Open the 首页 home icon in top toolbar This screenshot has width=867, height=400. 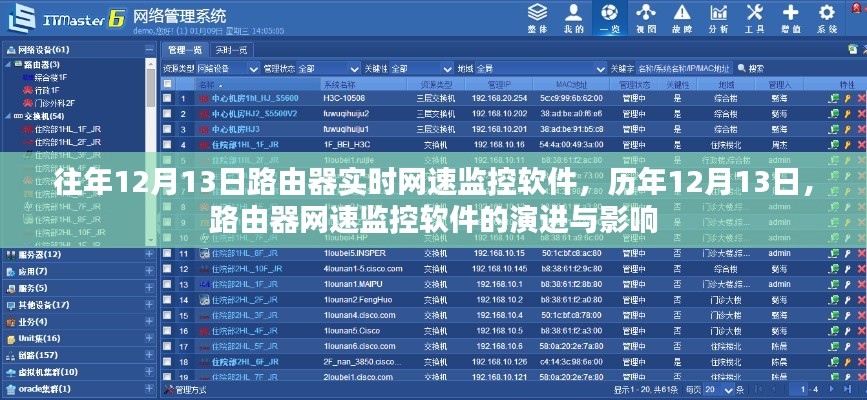pos(575,18)
